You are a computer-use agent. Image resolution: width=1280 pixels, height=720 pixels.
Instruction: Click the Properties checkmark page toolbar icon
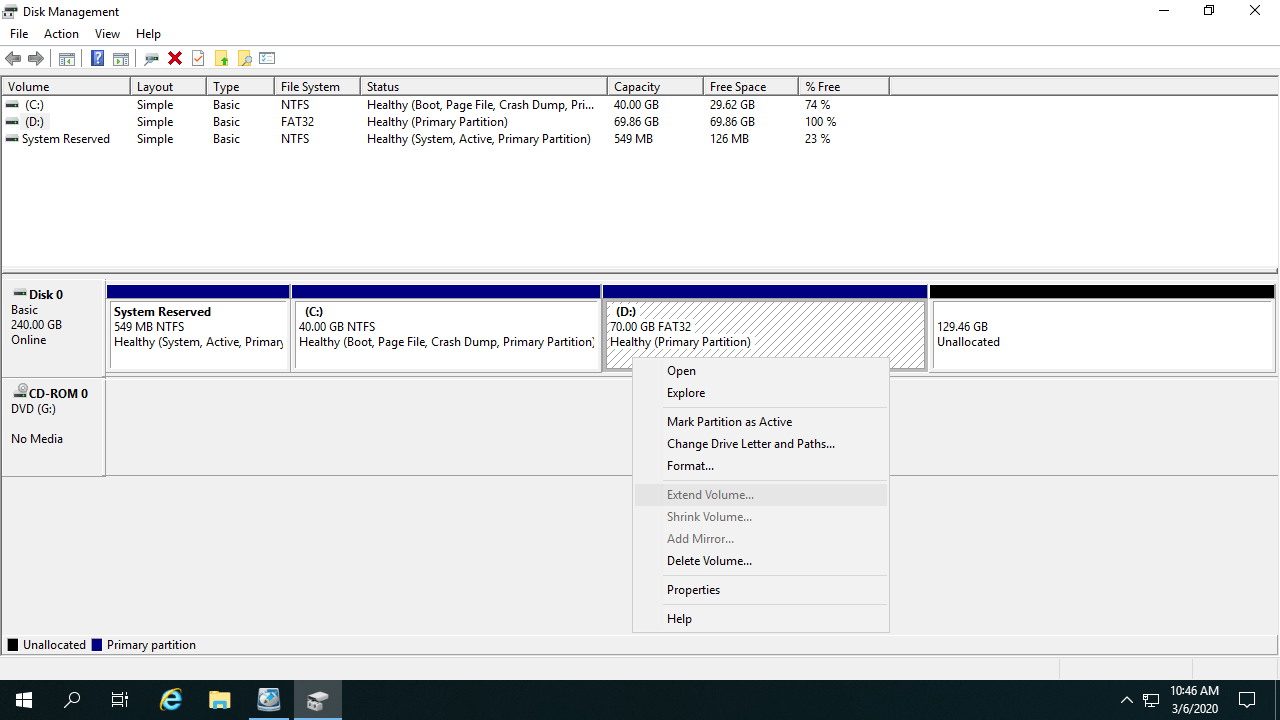tap(198, 58)
